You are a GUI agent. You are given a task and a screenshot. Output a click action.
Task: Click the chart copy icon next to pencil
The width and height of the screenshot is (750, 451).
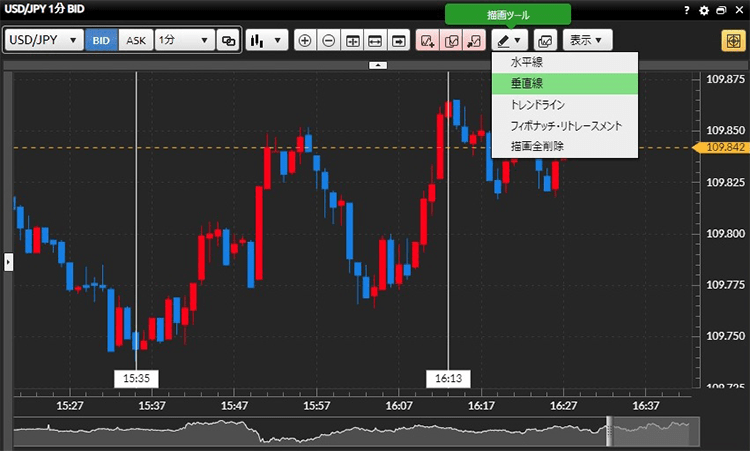click(x=545, y=41)
